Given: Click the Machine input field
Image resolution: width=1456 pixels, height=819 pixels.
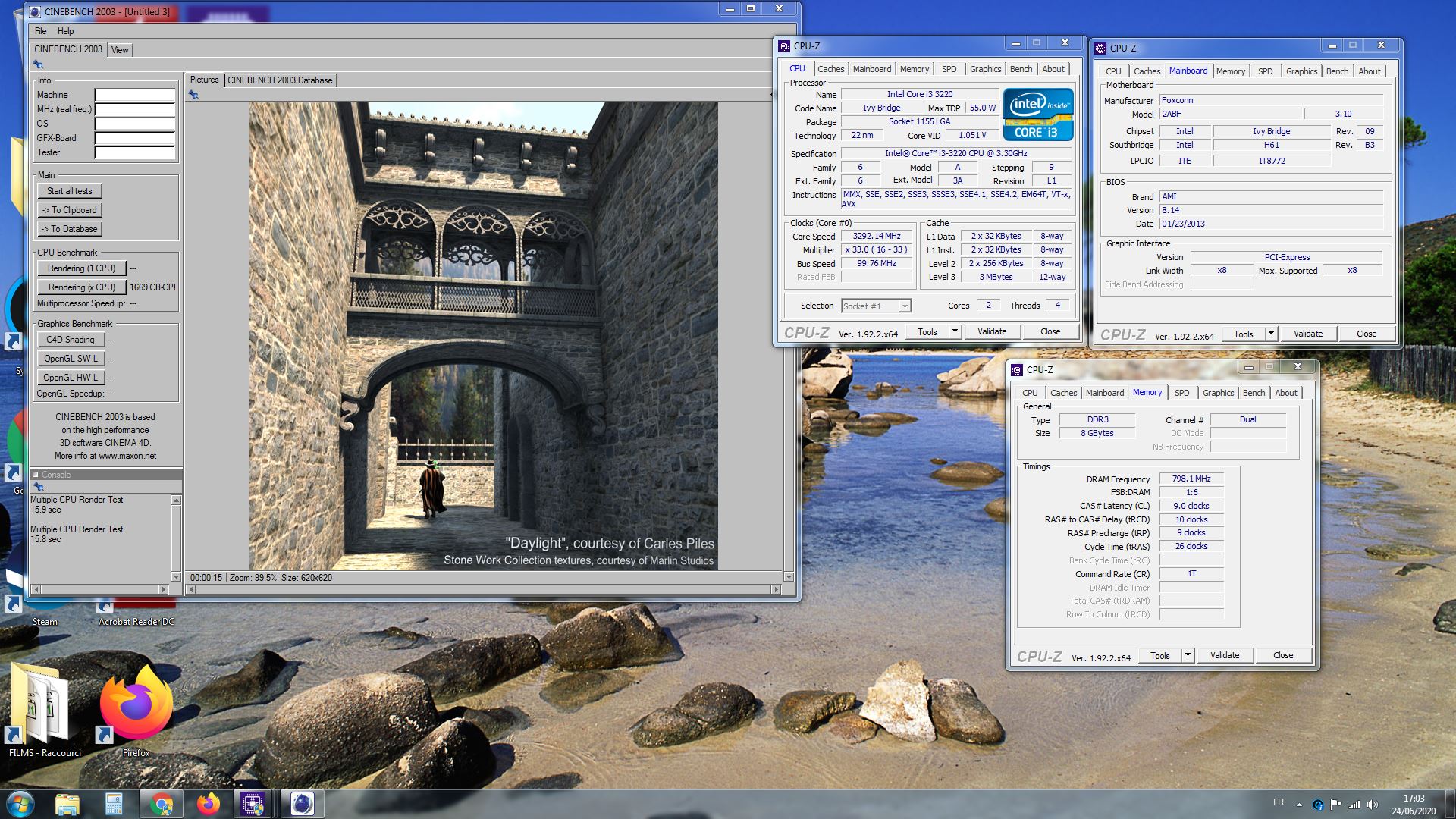Looking at the screenshot, I should coord(134,96).
